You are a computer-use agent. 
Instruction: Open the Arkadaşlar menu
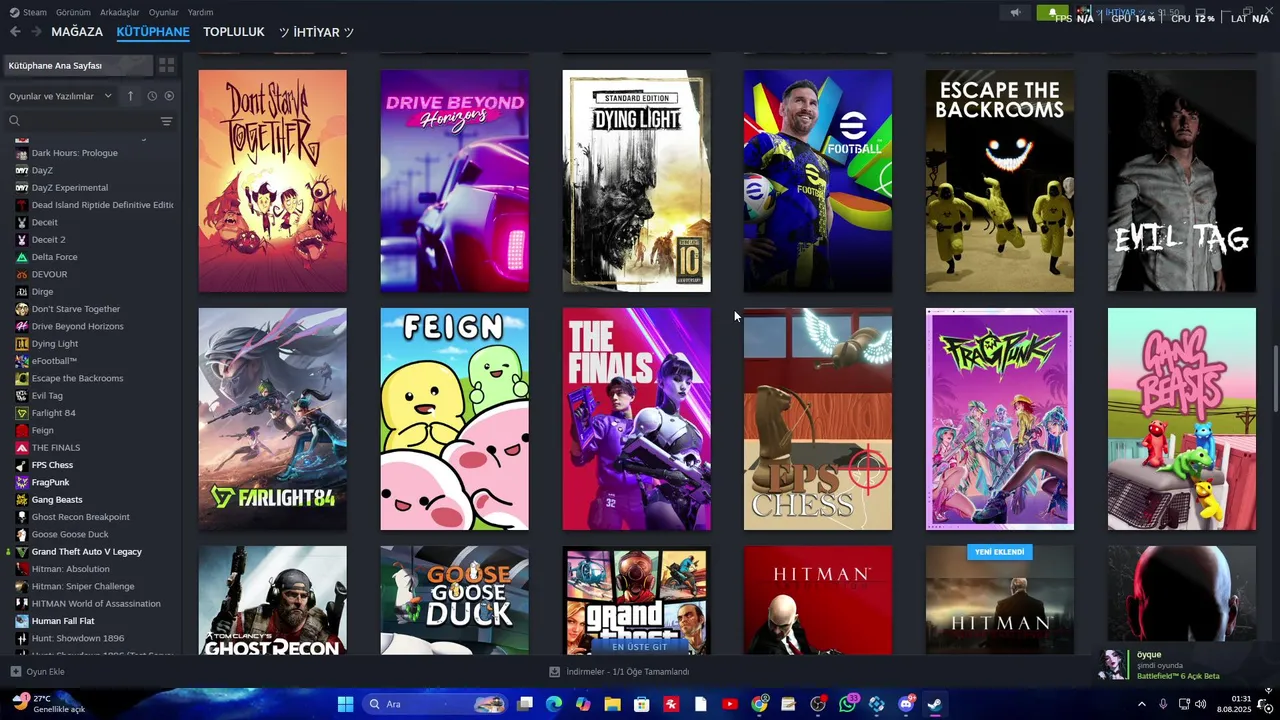point(120,12)
